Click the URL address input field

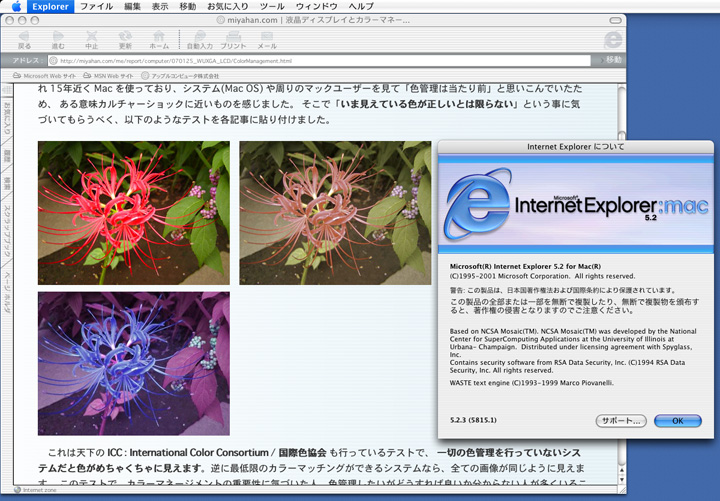point(320,60)
